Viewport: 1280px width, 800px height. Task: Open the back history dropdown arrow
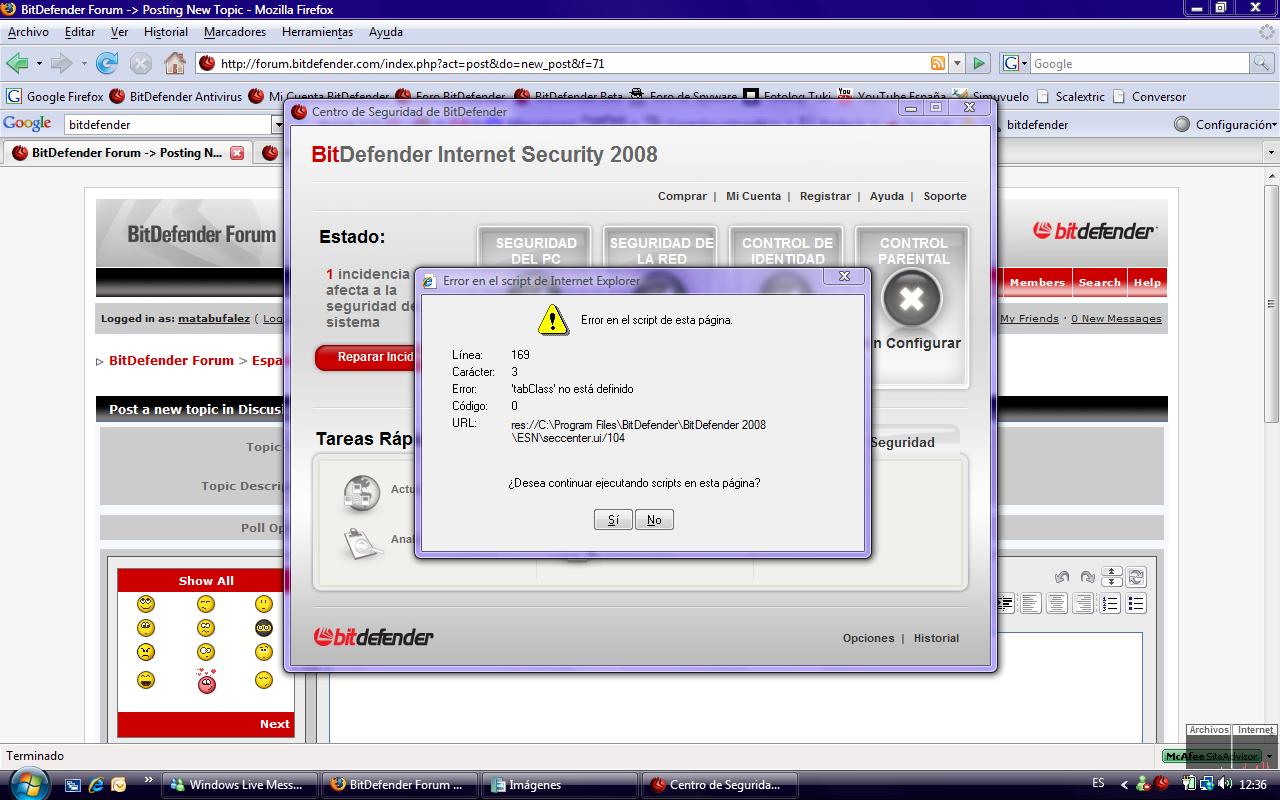(39, 63)
